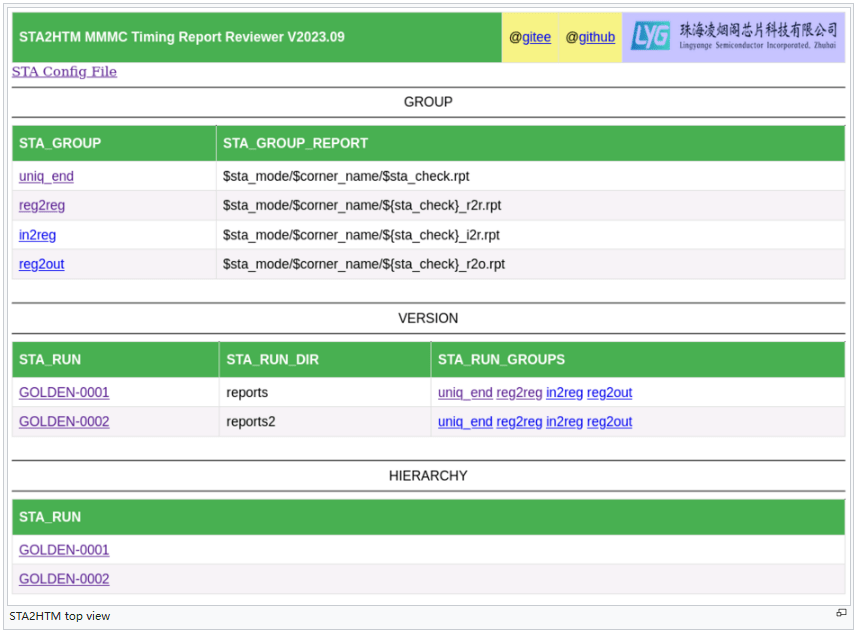The width and height of the screenshot is (855, 633).
Task: Click reg2out in the GOLDEN-0002 run groups
Action: click(x=609, y=422)
